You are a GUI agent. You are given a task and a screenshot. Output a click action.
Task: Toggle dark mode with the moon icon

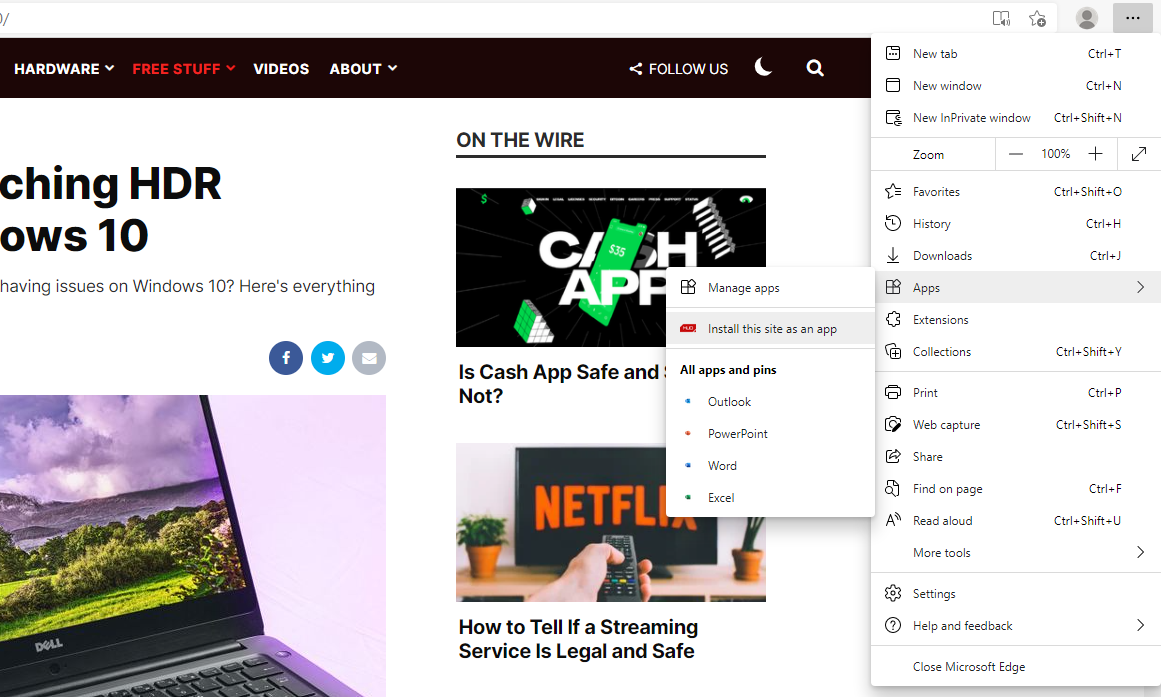coord(763,67)
